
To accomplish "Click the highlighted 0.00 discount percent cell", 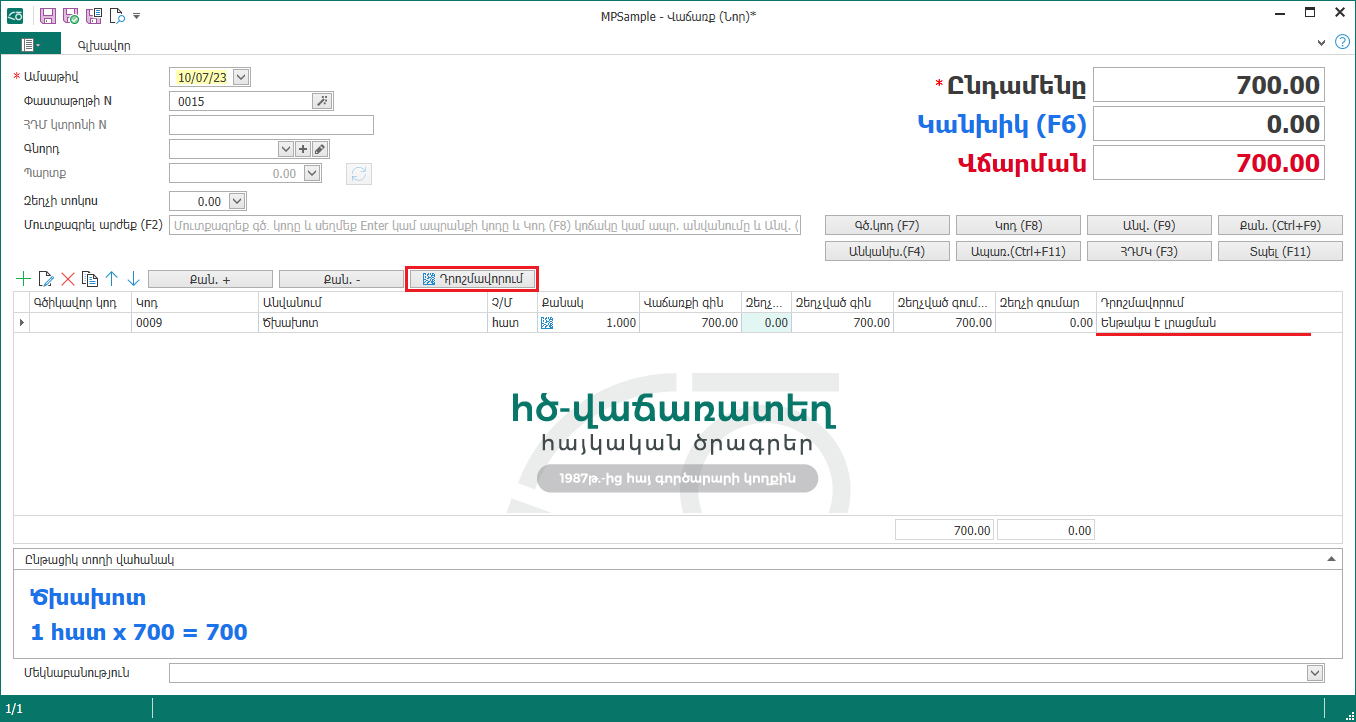I will coord(766,323).
